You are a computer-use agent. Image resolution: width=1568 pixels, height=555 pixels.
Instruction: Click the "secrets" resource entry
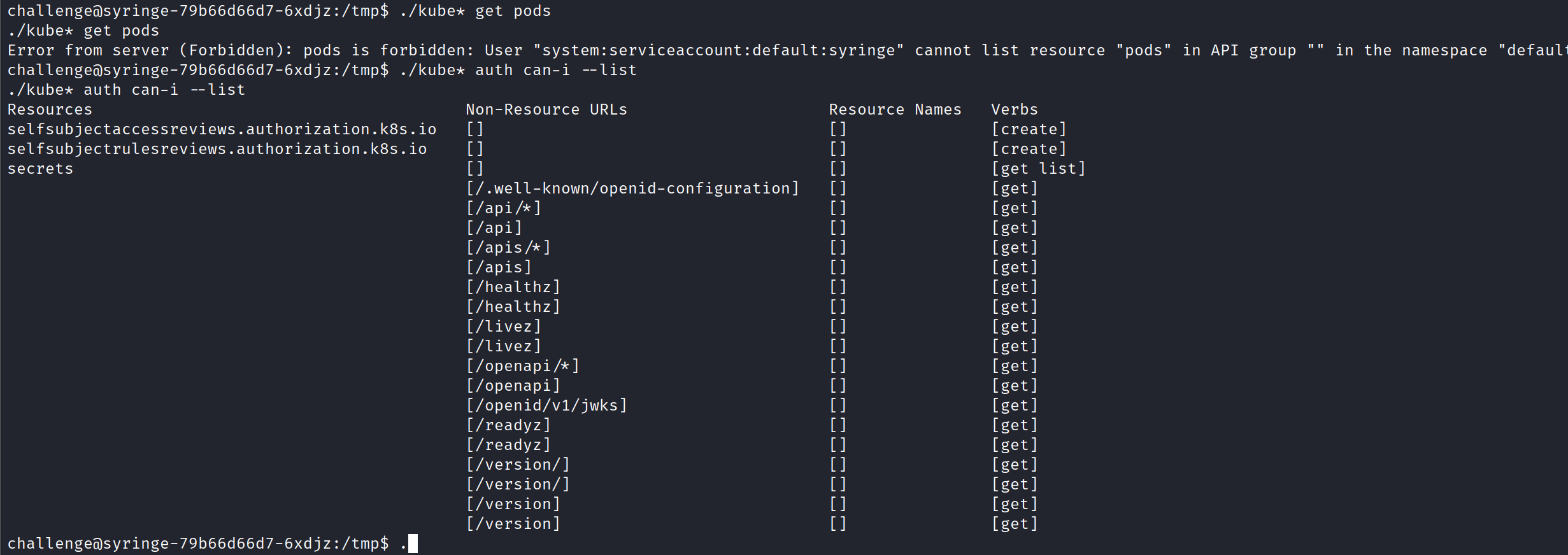[x=40, y=169]
